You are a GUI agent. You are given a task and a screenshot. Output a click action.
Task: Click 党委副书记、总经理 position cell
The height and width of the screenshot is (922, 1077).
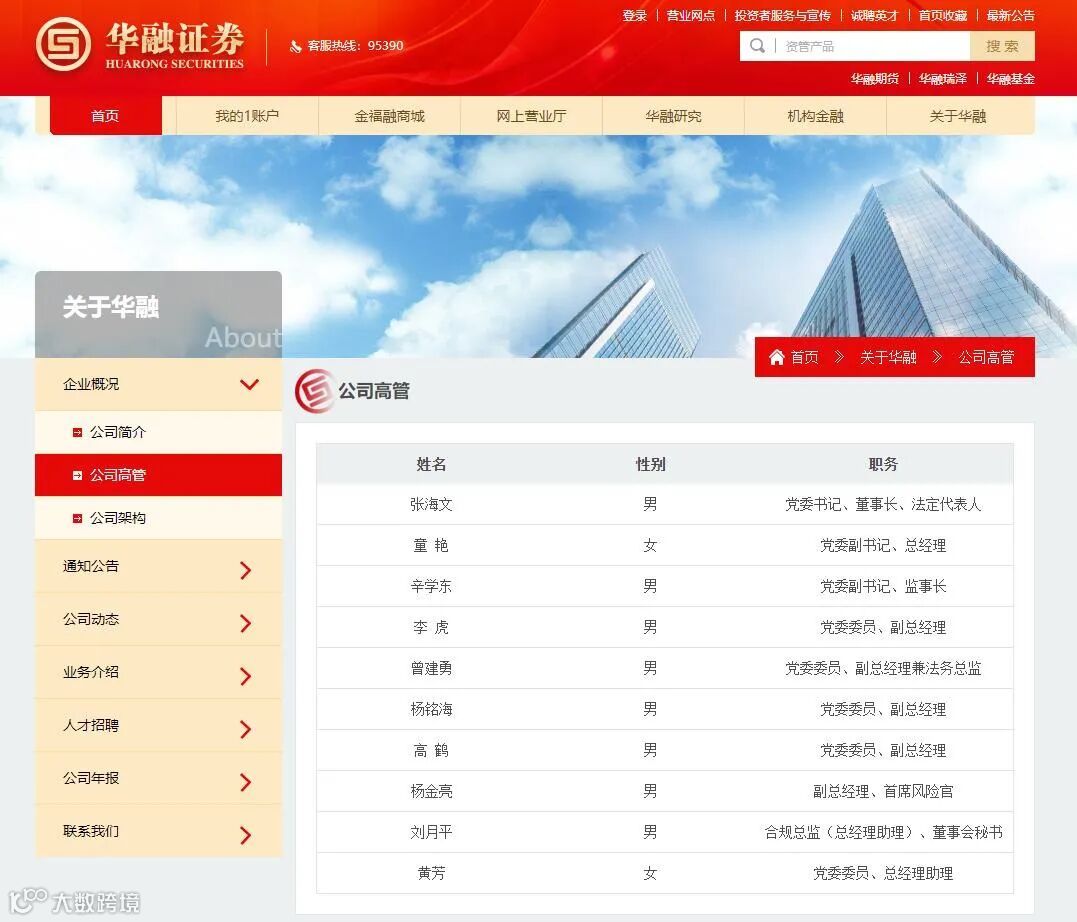[883, 546]
